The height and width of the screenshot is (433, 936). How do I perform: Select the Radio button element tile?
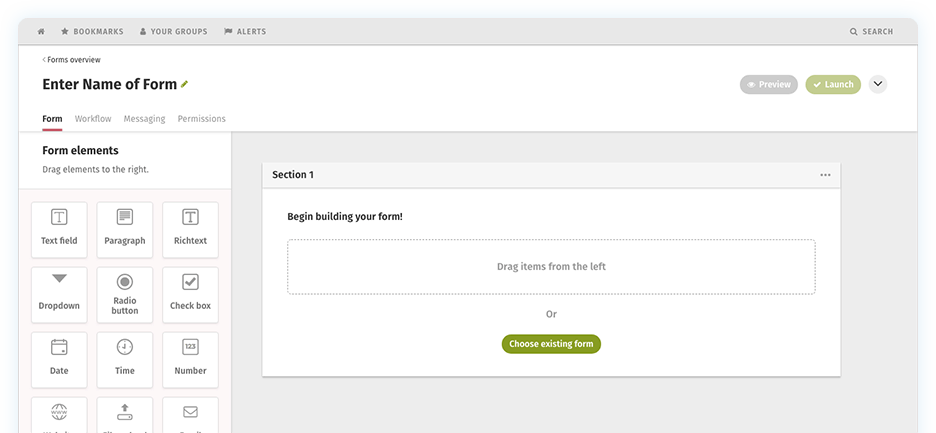click(x=125, y=295)
